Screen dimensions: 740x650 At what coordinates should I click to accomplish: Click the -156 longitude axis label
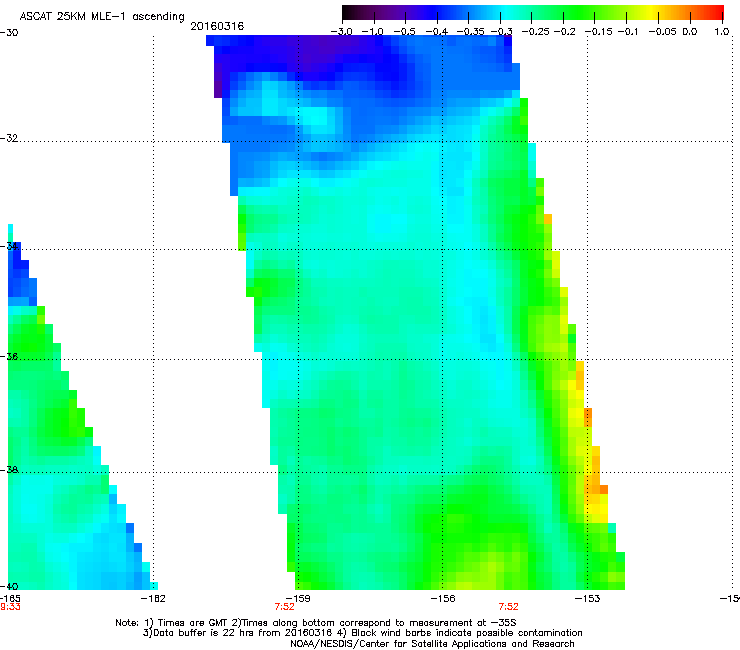[443, 599]
